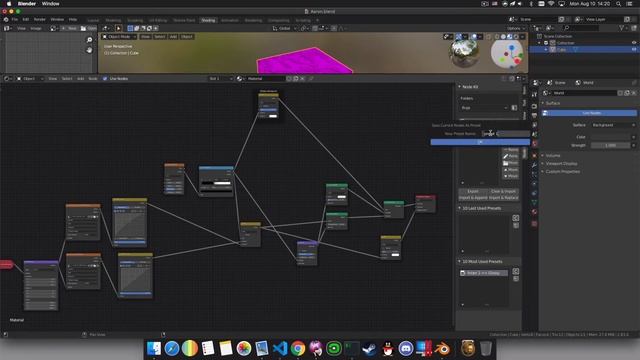Open the Slot 1 dropdown in the node editor
The image size is (640, 360).
[220, 78]
